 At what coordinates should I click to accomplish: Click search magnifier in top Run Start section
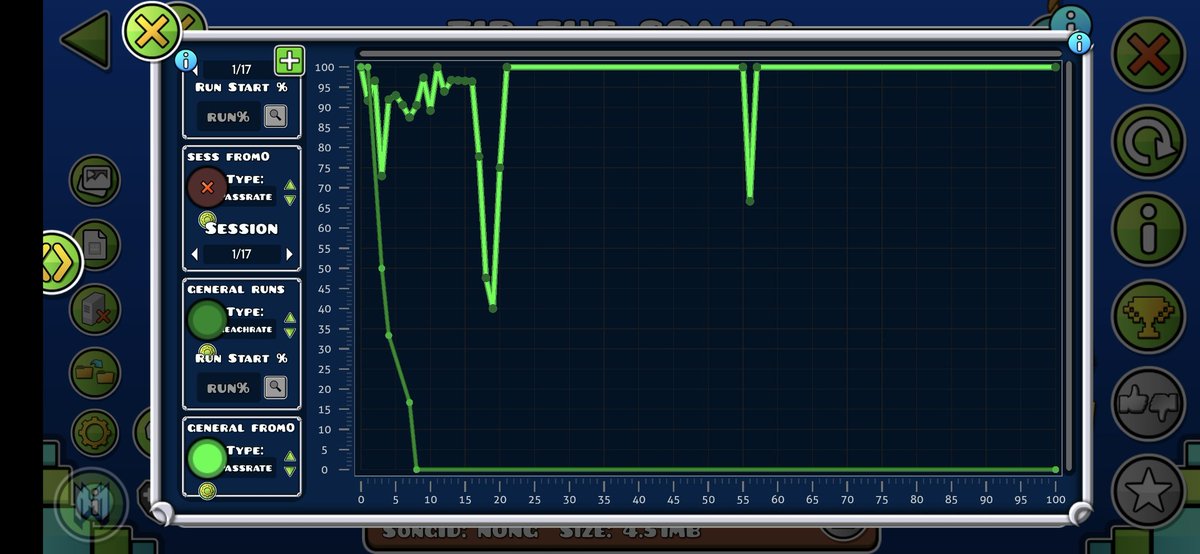[275, 117]
